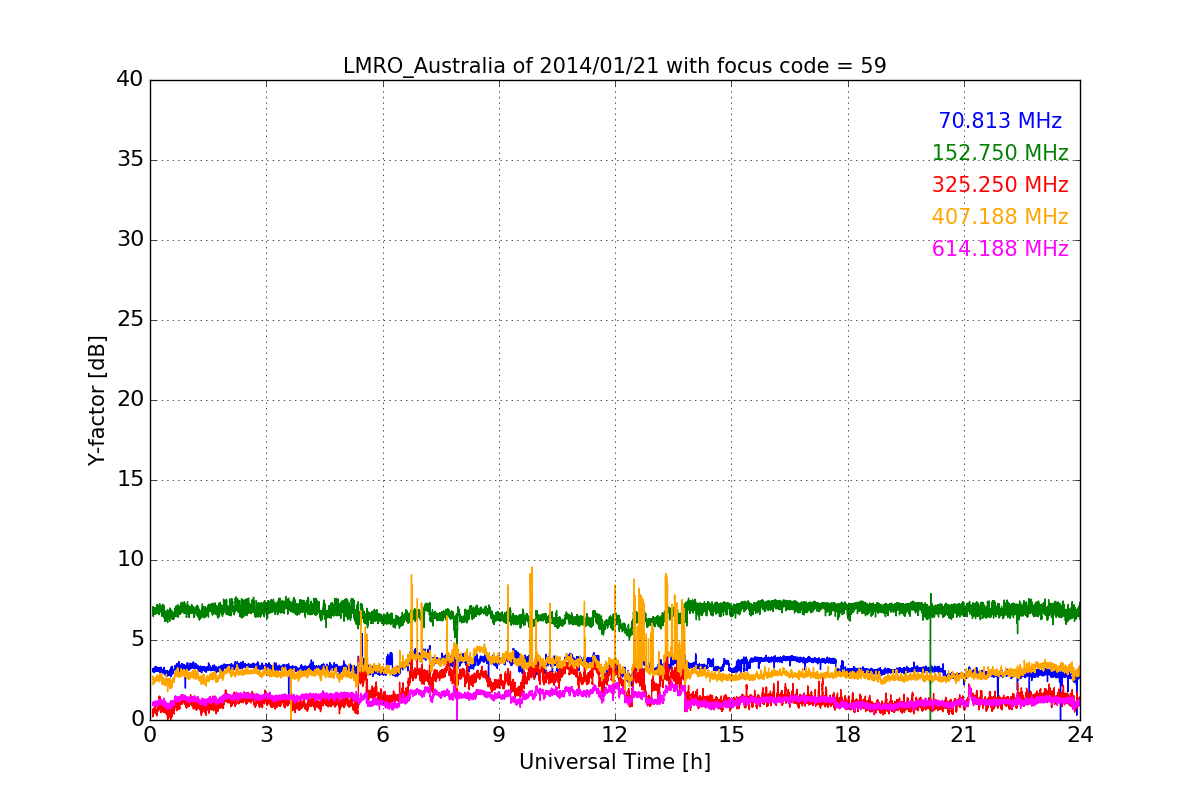This screenshot has width=1200, height=800.
Task: Click the Y-factor [dB] axis label
Action: (x=97, y=400)
